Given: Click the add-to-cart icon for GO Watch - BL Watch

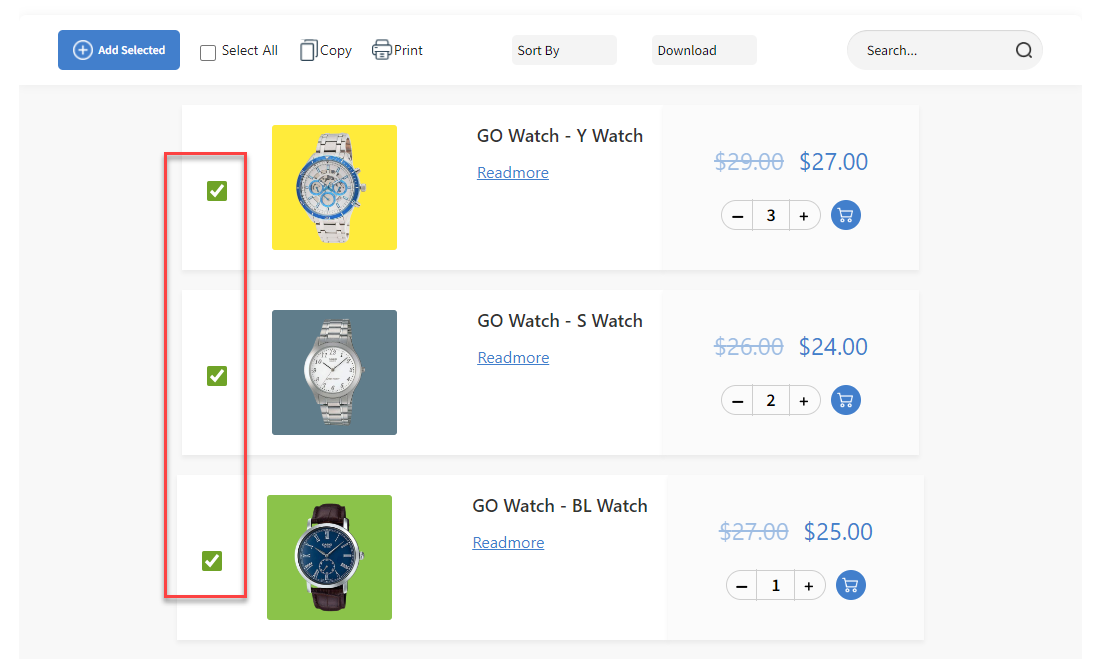Looking at the screenshot, I should (x=850, y=585).
